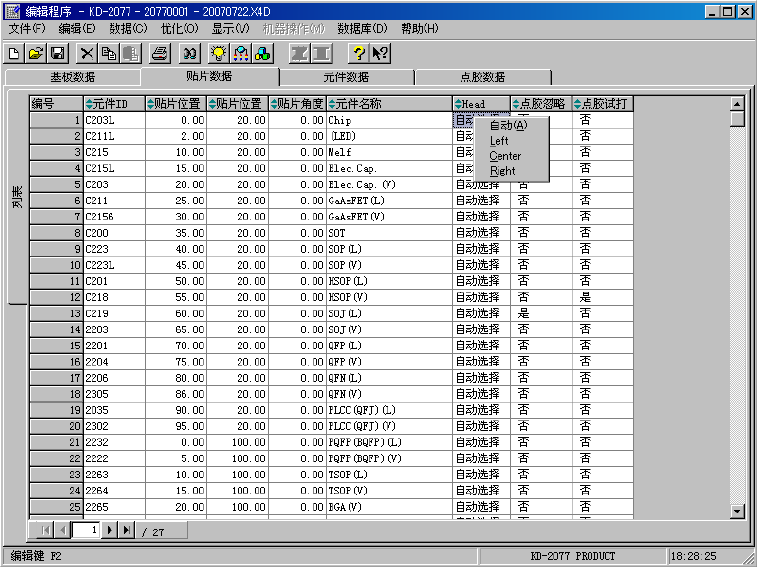
Task: Click the page number input field
Action: tap(87, 530)
